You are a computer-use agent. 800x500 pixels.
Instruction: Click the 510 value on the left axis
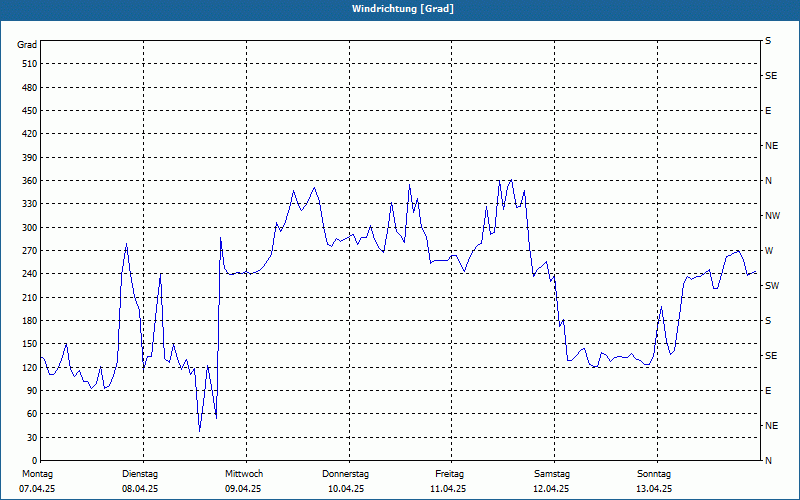[30, 64]
